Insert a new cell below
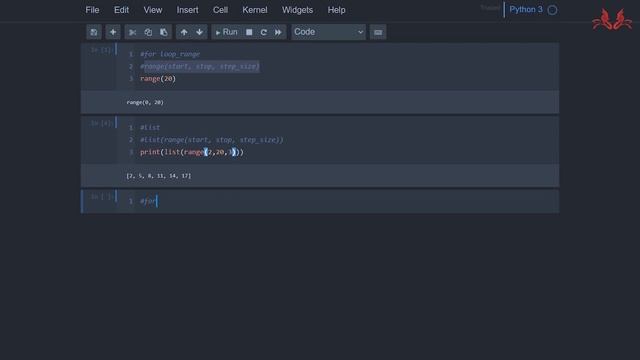Screen dimensions: 640x360 pos(113,32)
